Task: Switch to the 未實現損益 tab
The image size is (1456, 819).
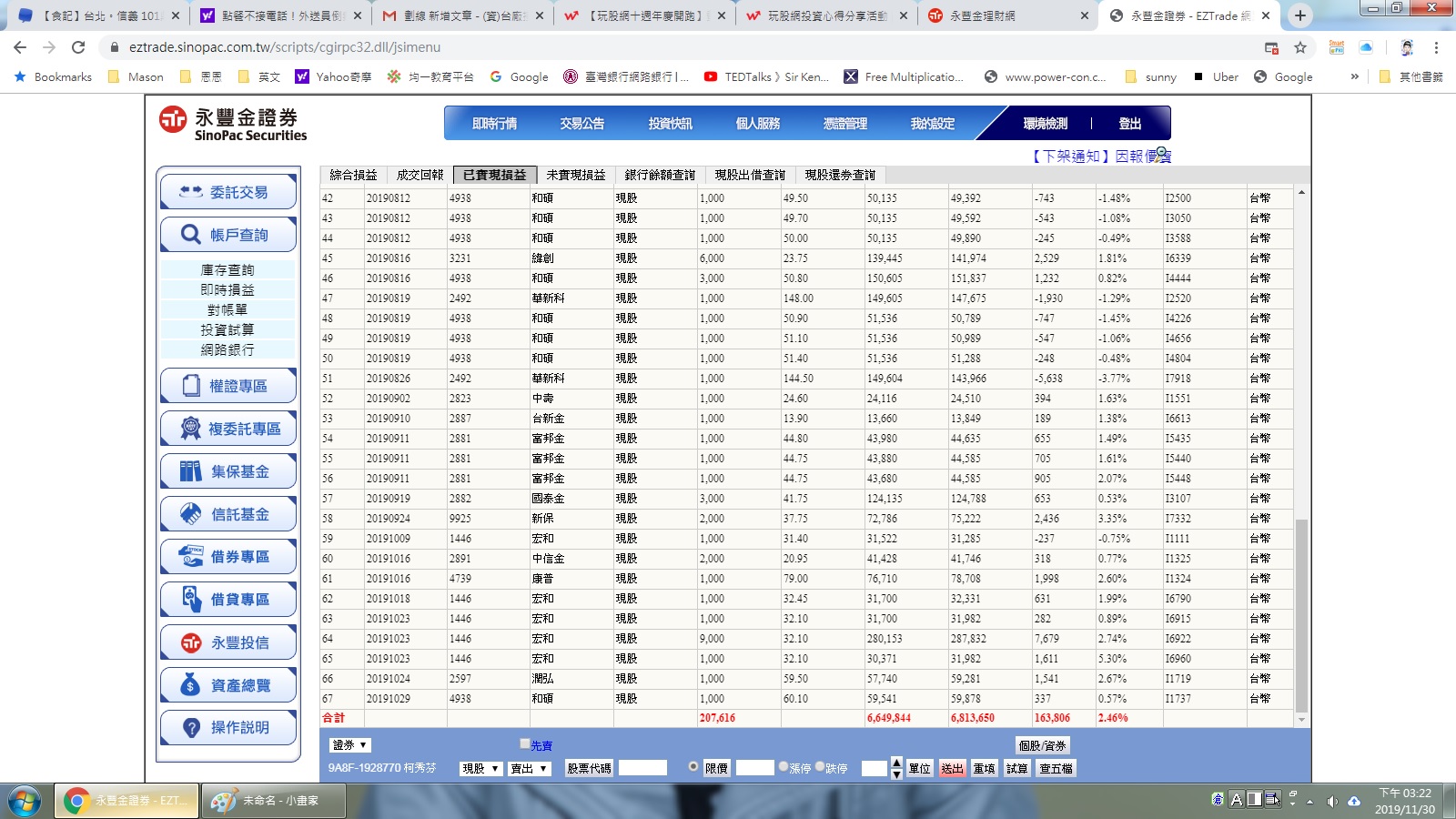Action: 575,175
